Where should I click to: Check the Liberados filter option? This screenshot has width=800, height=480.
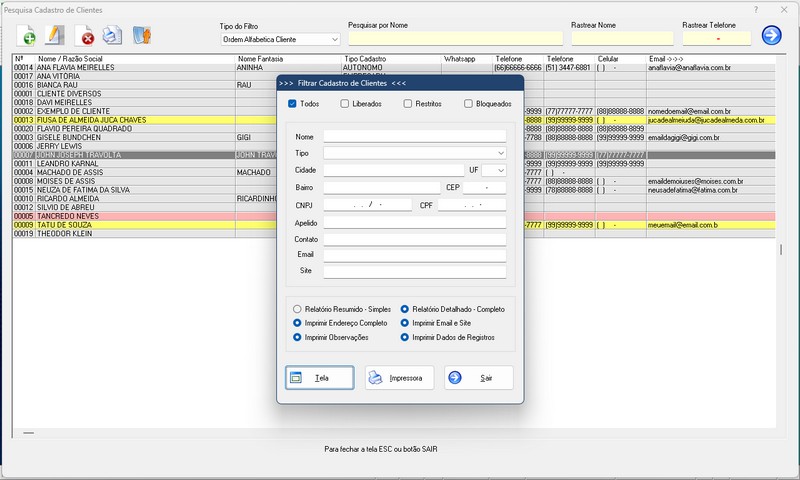coord(345,104)
